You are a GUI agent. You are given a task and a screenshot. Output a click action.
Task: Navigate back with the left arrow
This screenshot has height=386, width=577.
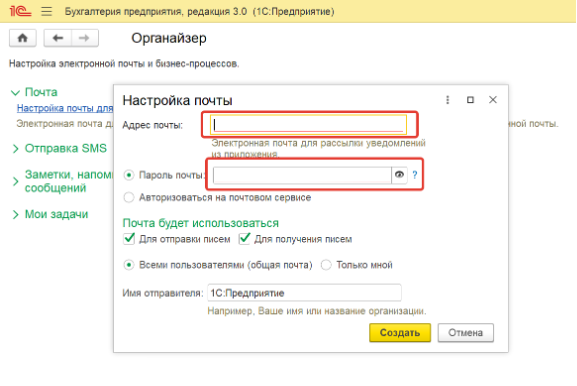pyautogui.click(x=58, y=38)
